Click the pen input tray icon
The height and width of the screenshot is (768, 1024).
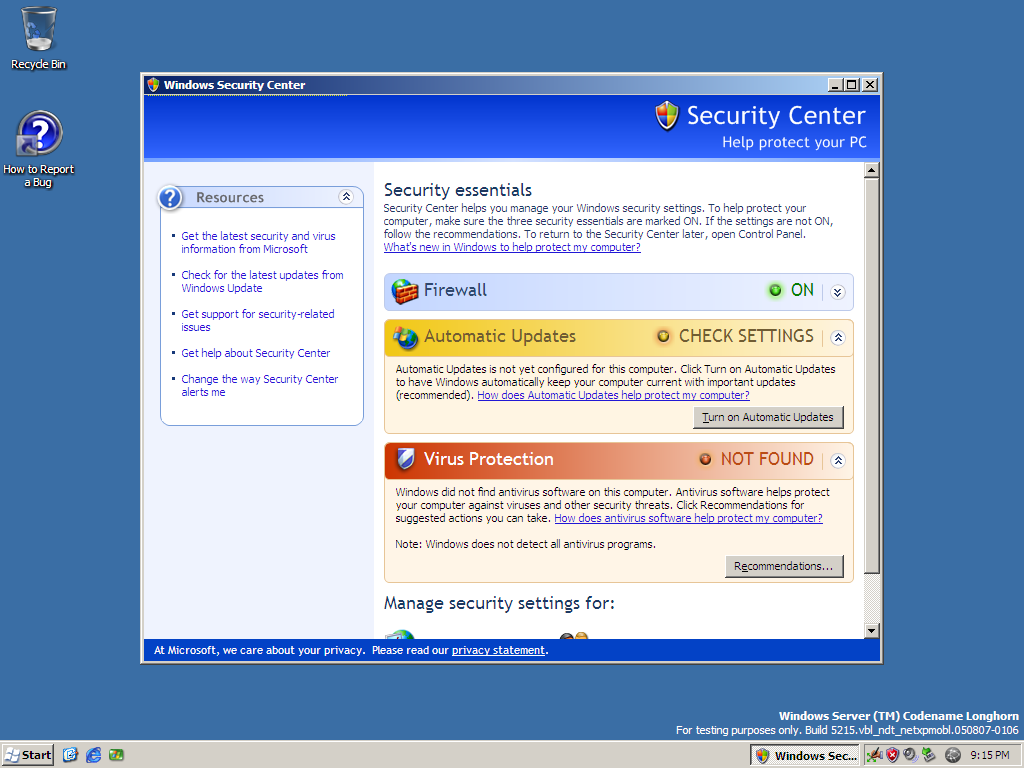pos(874,756)
